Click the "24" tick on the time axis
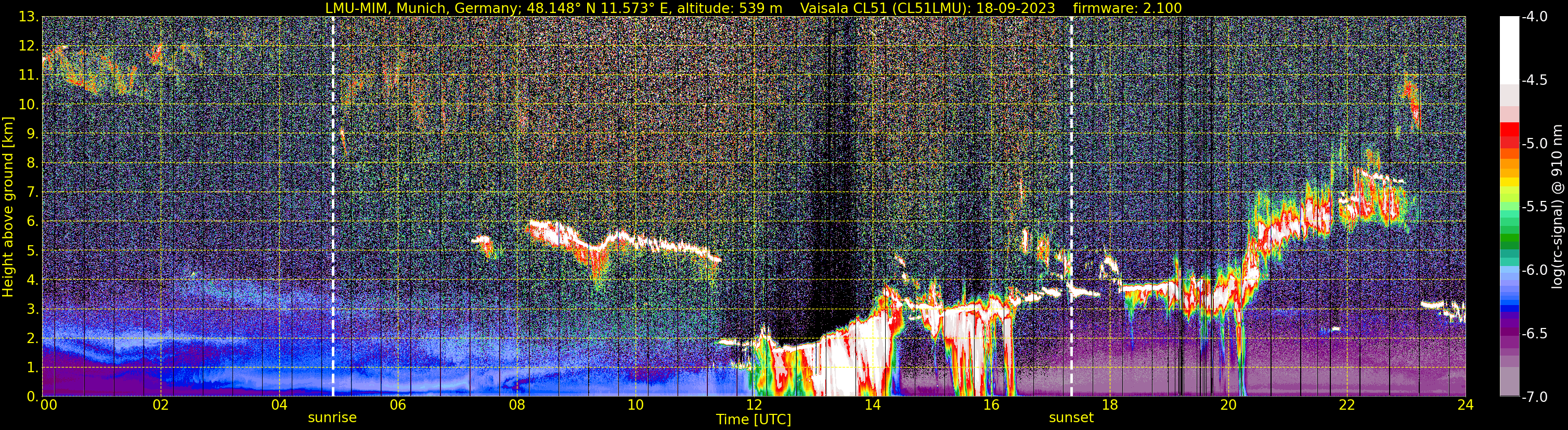This screenshot has width=1568, height=430. [x=1467, y=405]
